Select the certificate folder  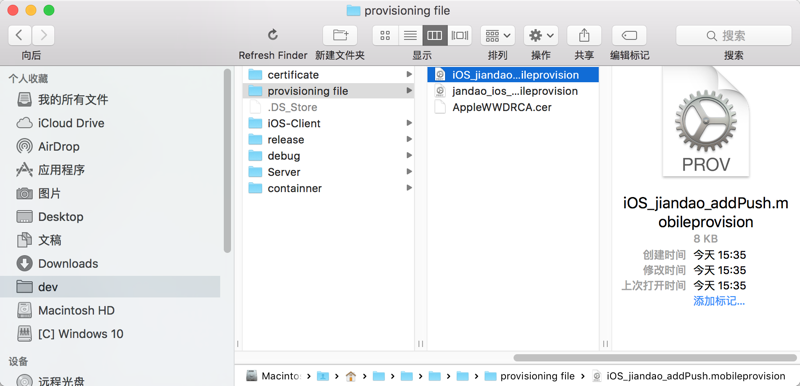pyautogui.click(x=328, y=75)
